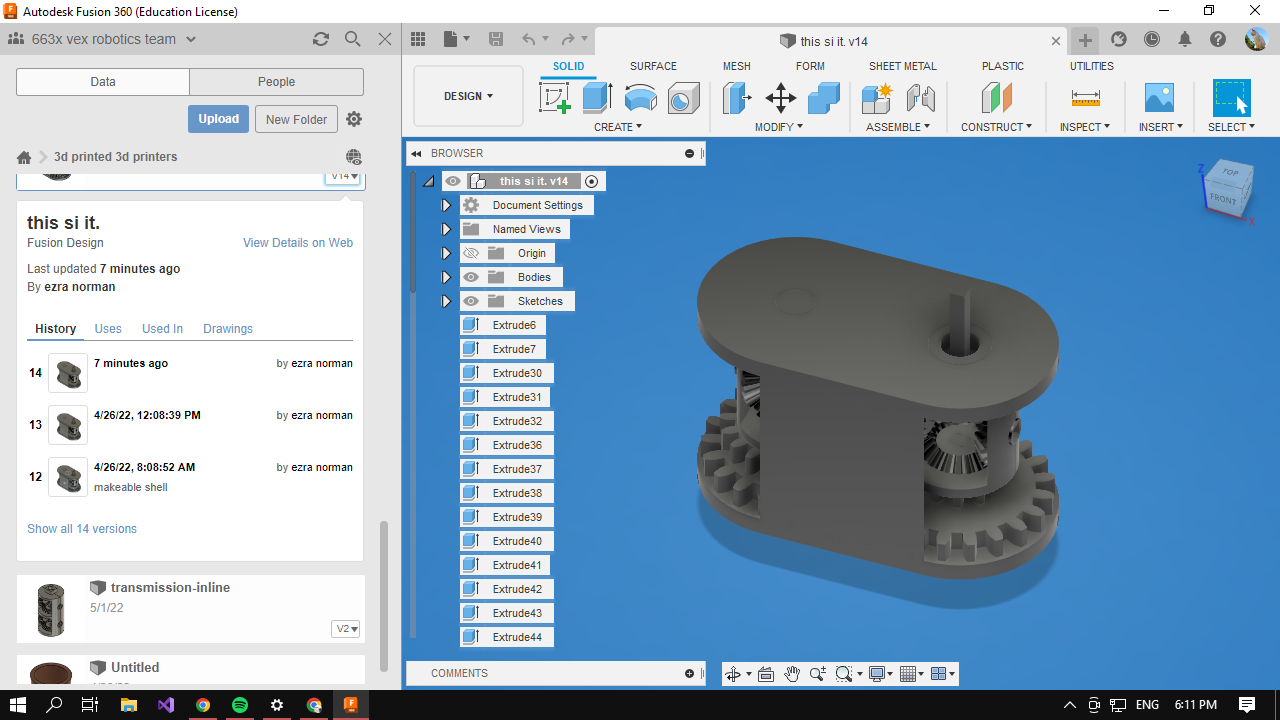Go to the data panel home folder
The width and height of the screenshot is (1280, 720).
click(24, 157)
